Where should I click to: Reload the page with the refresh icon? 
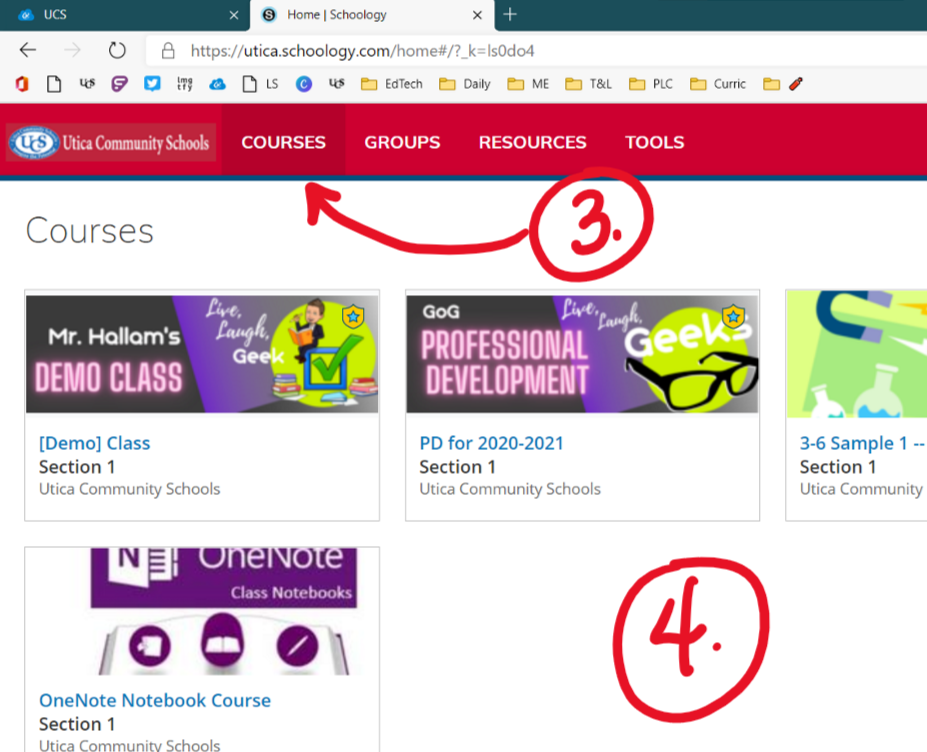[117, 51]
